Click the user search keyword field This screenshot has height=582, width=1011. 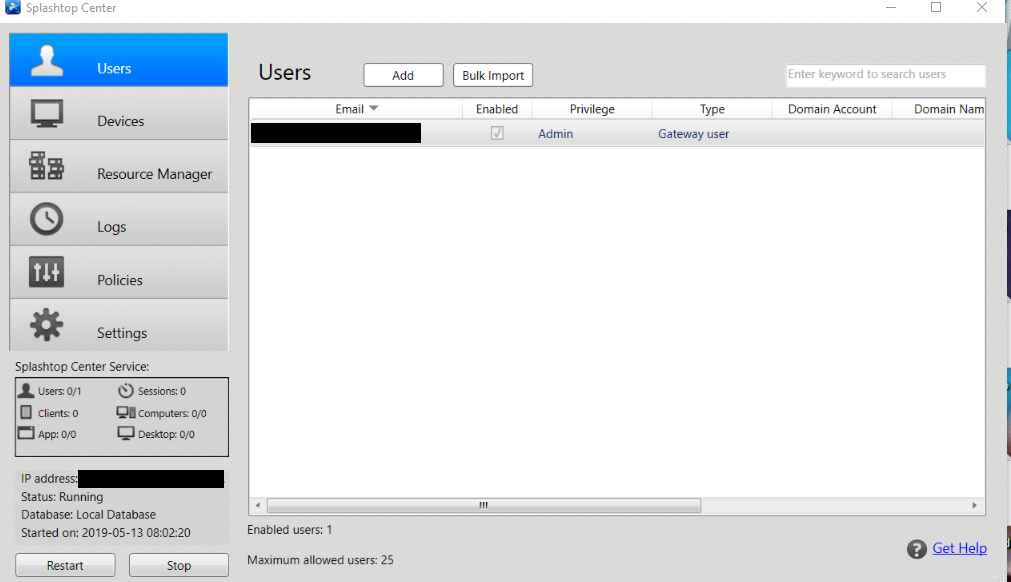click(x=884, y=74)
